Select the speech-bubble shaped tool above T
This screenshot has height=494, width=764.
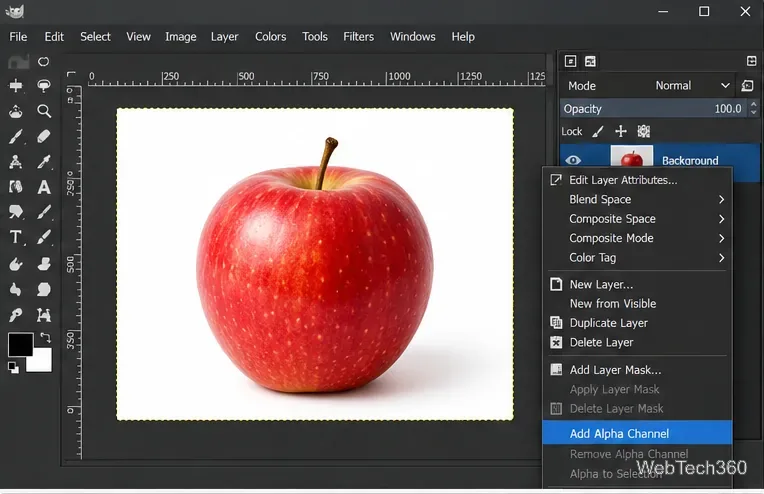pyautogui.click(x=16, y=211)
